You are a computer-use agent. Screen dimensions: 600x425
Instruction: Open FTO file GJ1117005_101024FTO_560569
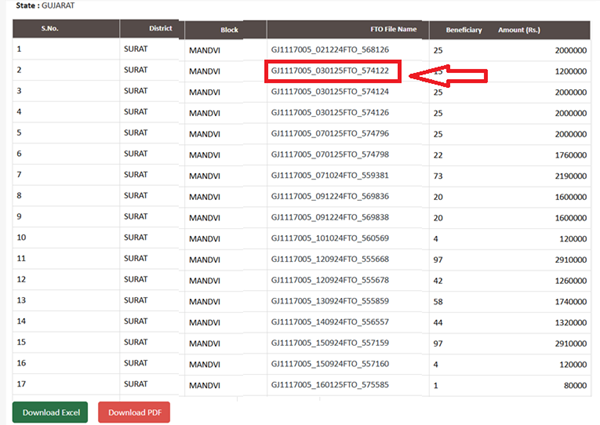pyautogui.click(x=330, y=238)
